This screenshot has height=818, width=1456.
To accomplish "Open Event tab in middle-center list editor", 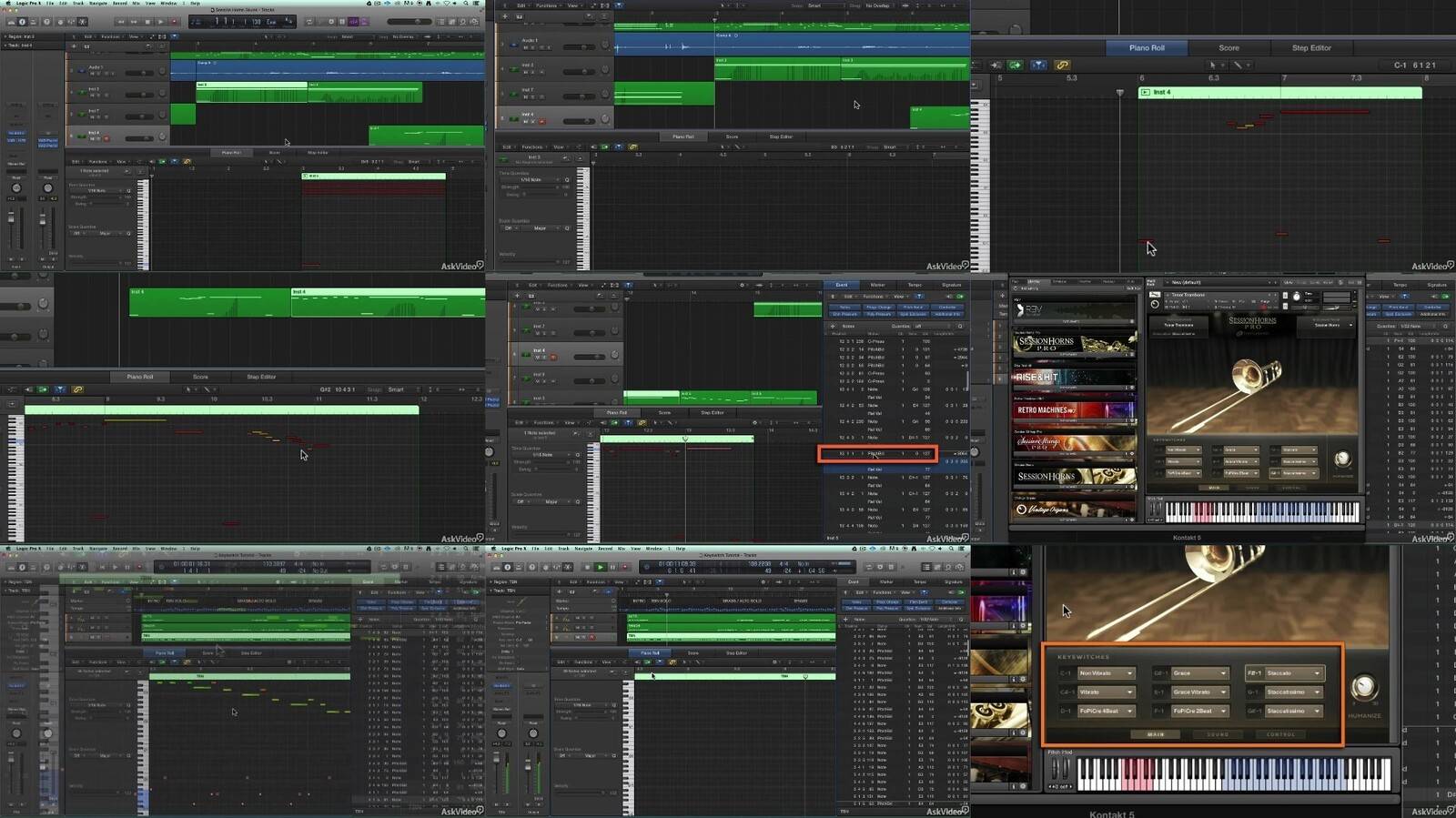I will pyautogui.click(x=841, y=285).
